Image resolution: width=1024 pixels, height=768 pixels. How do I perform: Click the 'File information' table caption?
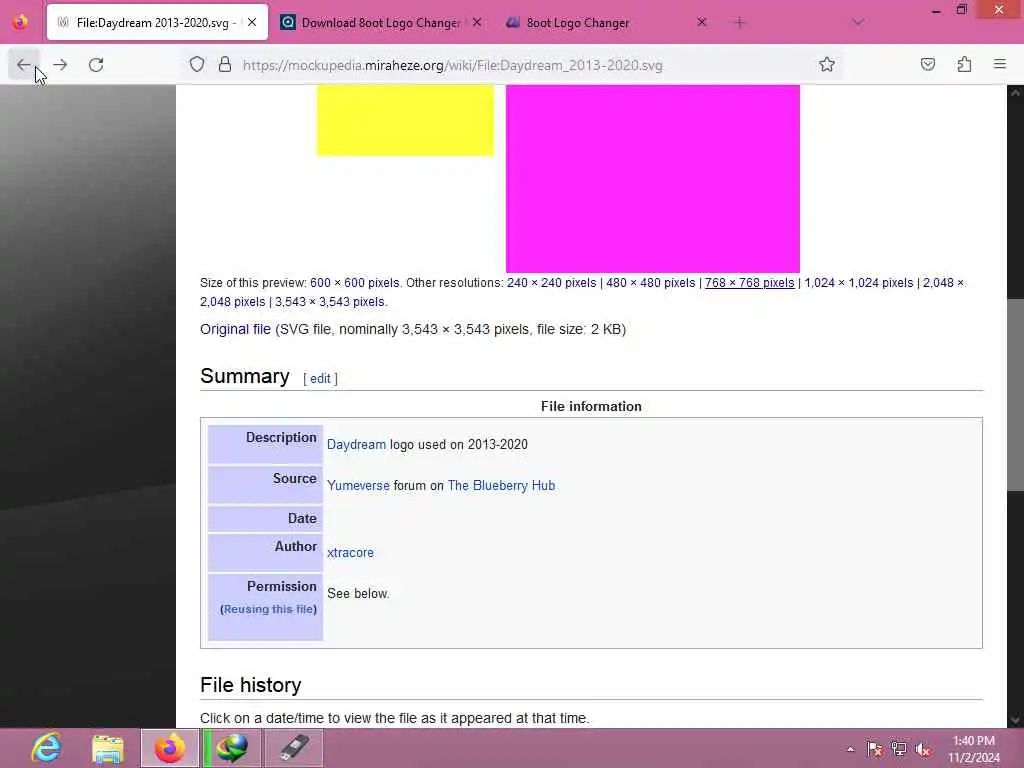click(x=591, y=407)
